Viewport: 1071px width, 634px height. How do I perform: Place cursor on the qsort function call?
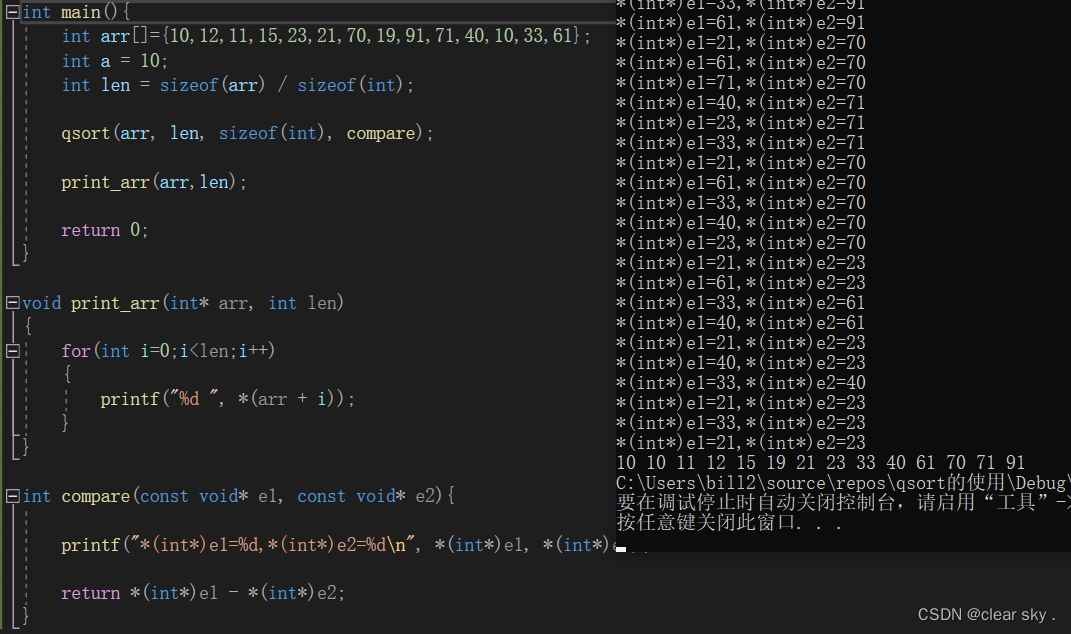(240, 132)
